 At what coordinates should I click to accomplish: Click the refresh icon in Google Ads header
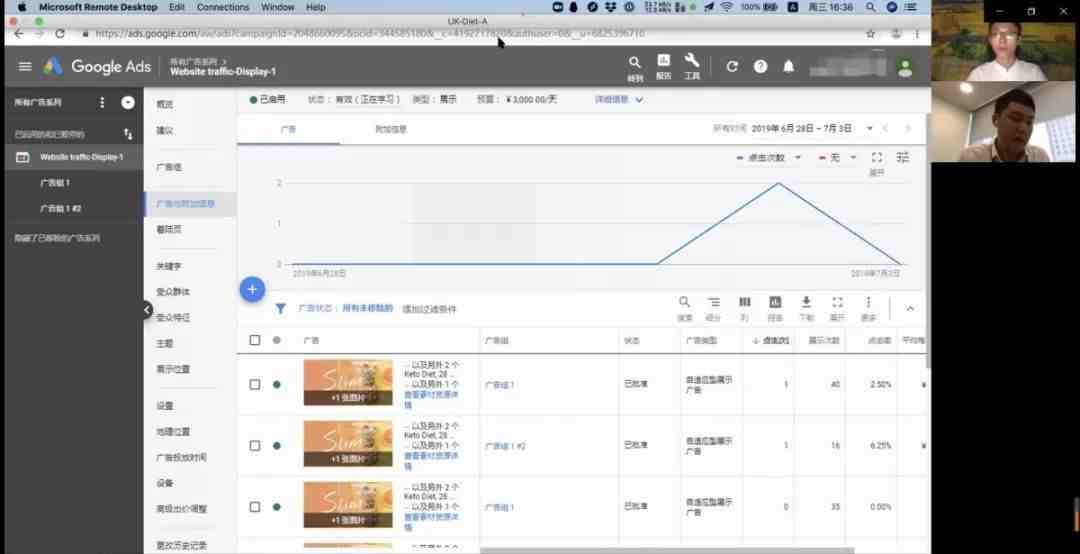pos(732,66)
